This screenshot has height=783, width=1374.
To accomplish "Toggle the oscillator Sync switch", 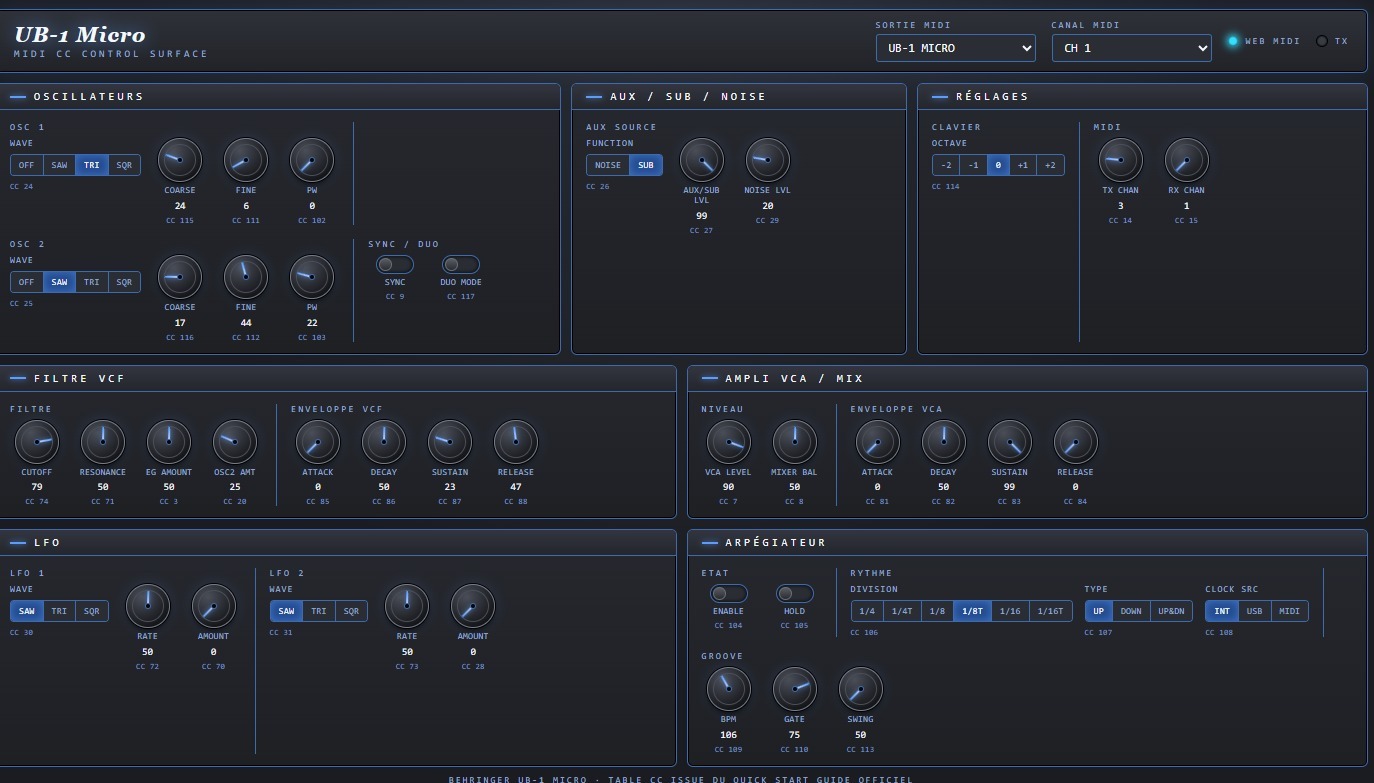I will 395,264.
